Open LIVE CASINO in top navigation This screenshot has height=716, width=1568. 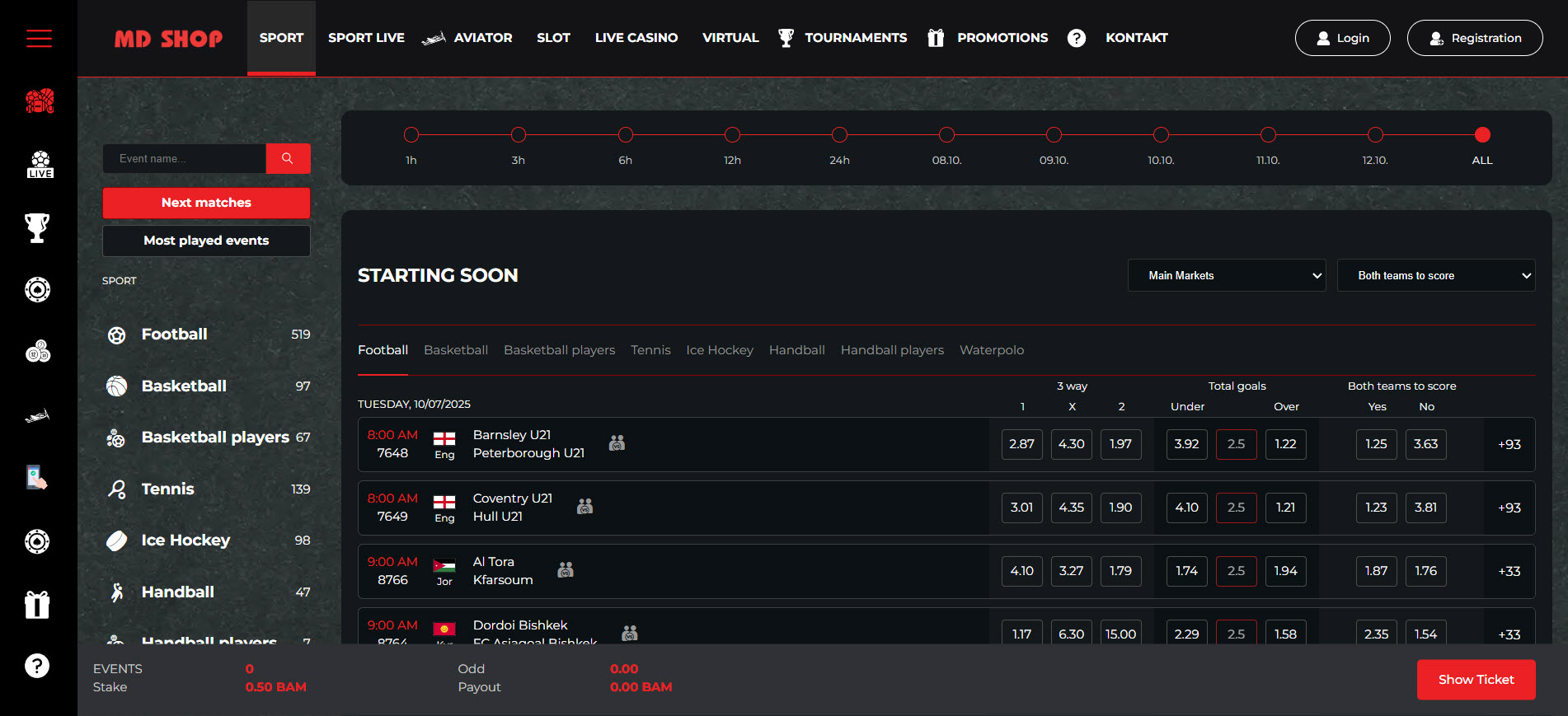[x=636, y=38]
